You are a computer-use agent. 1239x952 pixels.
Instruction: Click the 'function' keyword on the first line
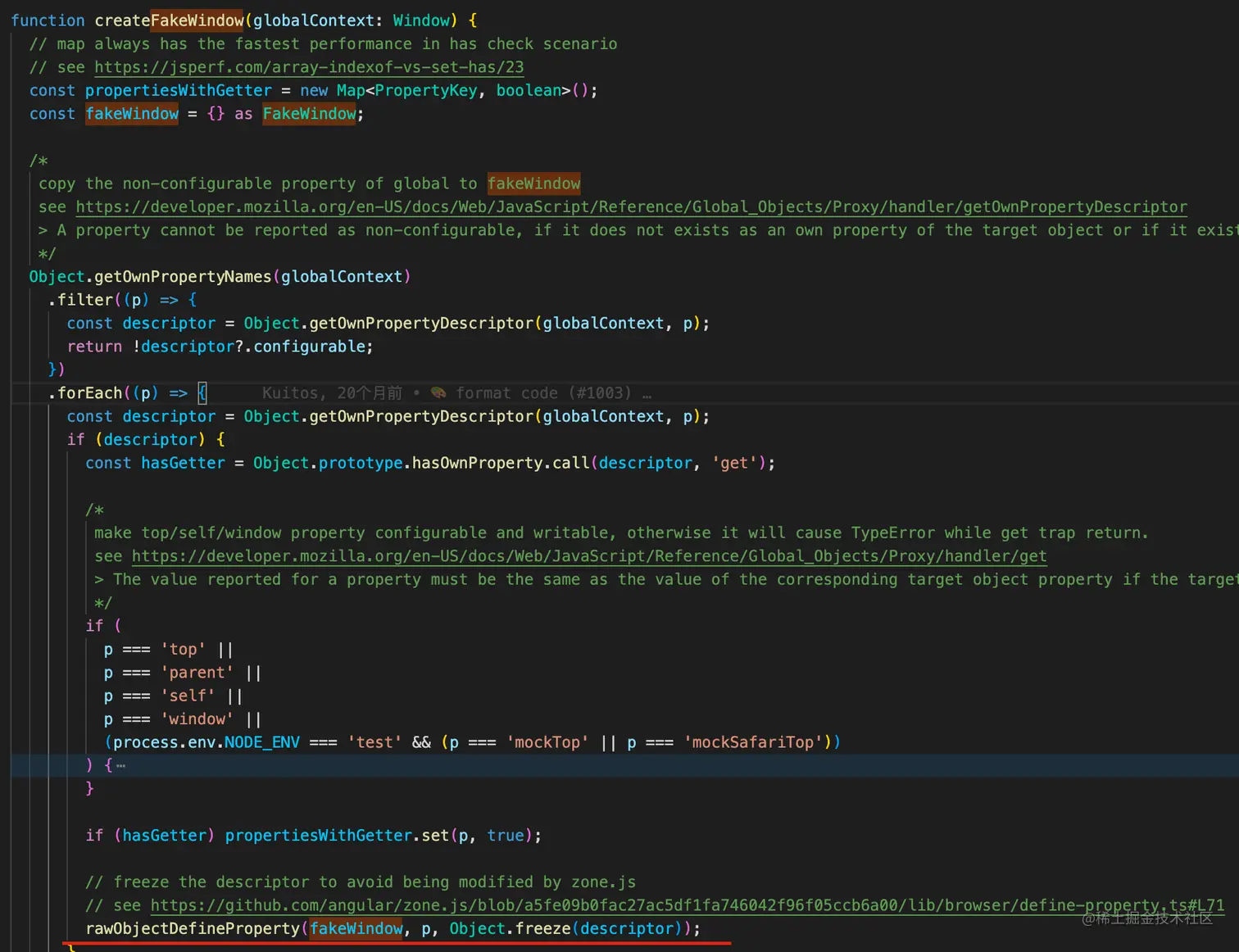pos(48,20)
